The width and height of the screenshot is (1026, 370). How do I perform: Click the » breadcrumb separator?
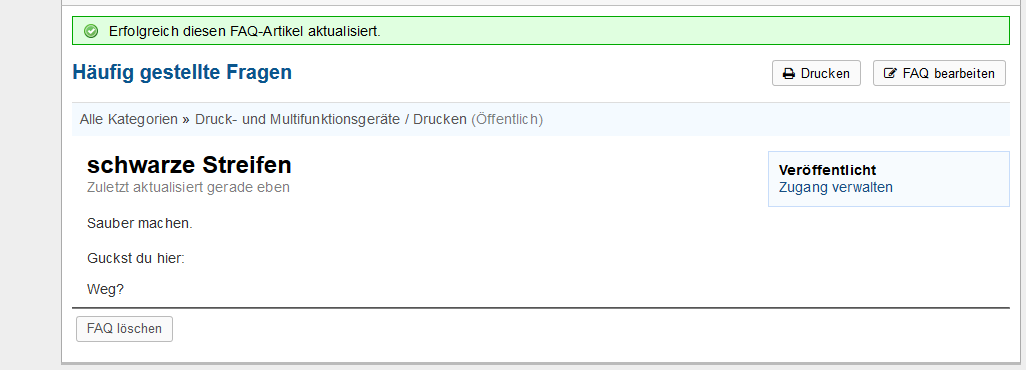point(186,119)
